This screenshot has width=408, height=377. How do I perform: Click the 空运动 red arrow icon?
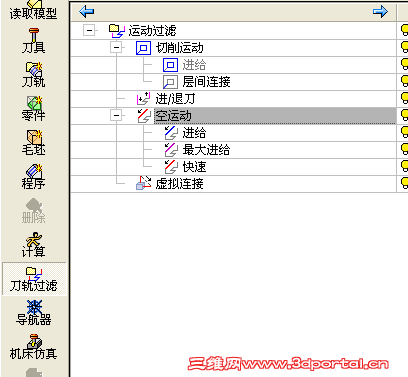pos(144,116)
